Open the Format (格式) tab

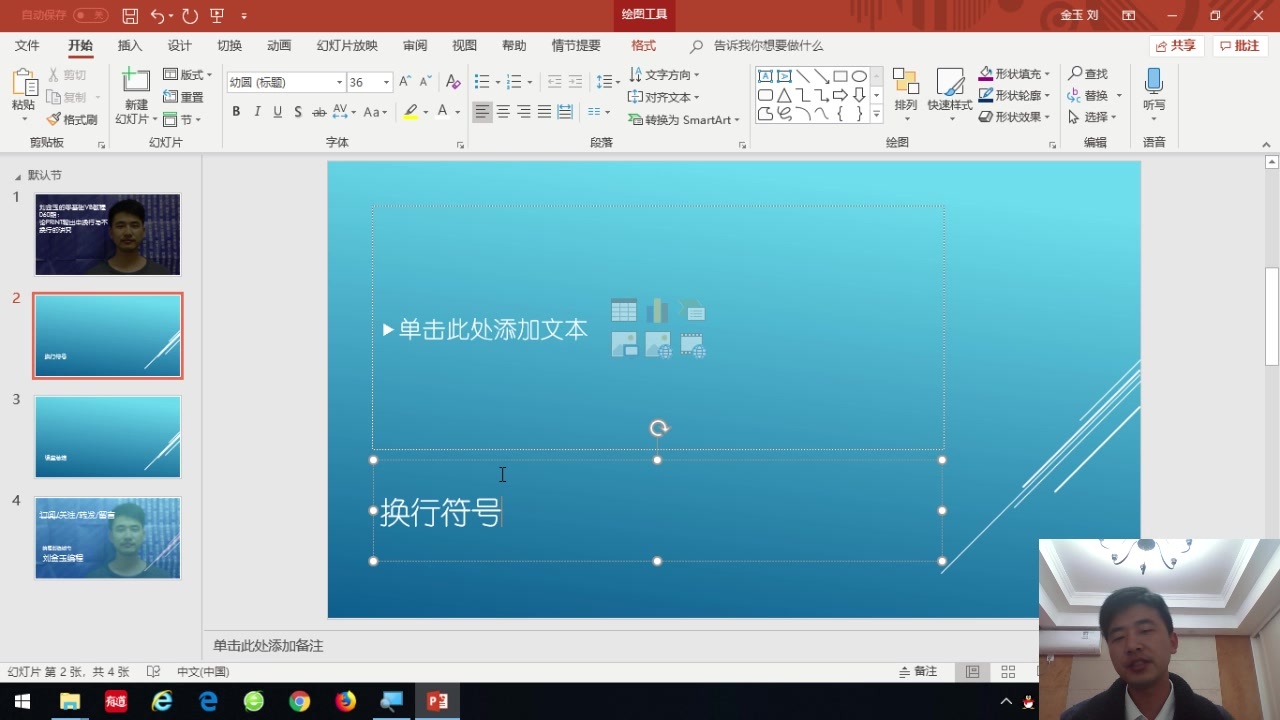click(x=644, y=46)
